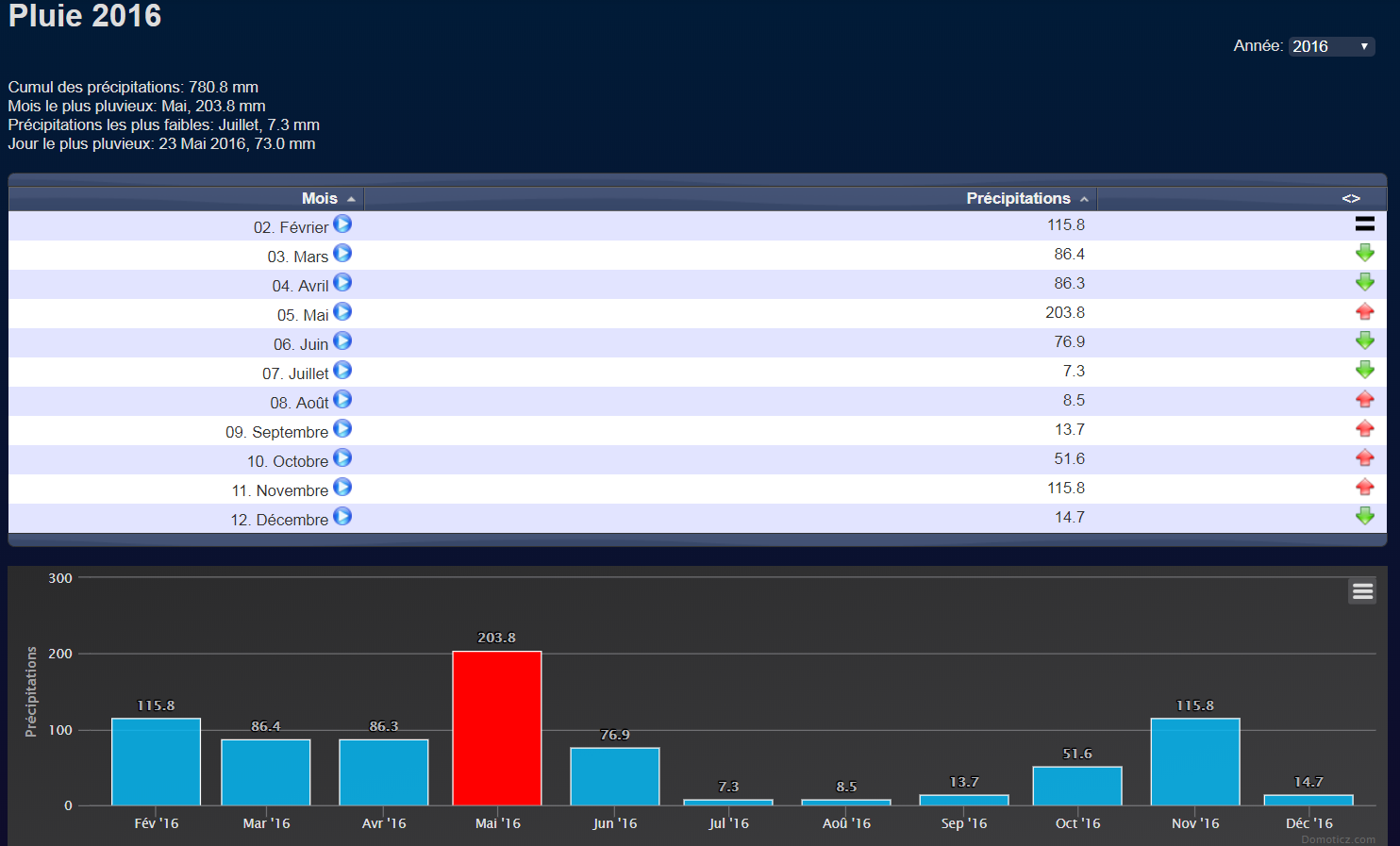Open the Année 2016 year dropdown
Viewport: 1400px width, 846px height.
click(1331, 46)
